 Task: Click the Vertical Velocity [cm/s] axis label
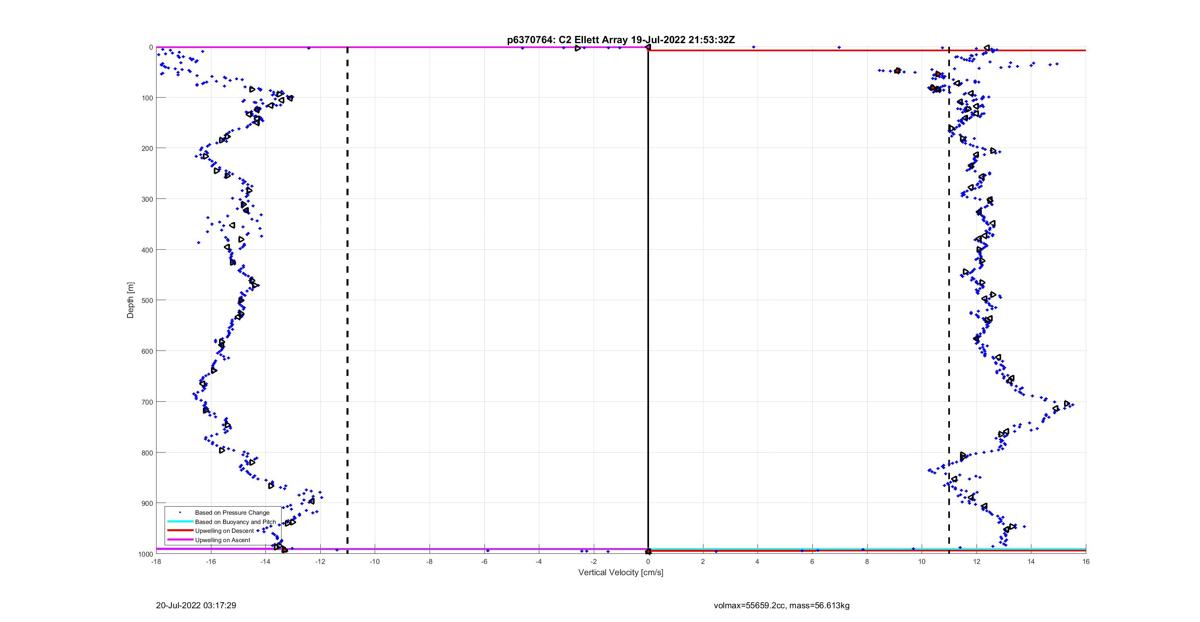coord(621,572)
